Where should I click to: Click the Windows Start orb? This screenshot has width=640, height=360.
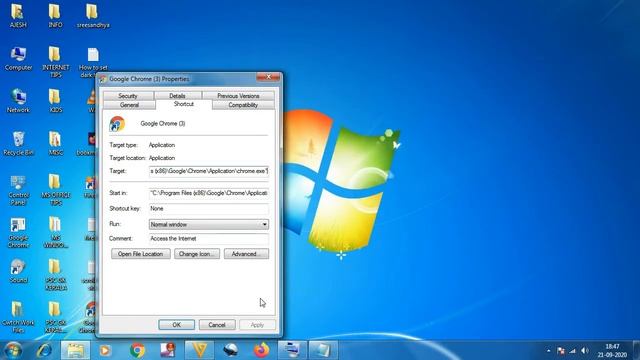[13, 350]
